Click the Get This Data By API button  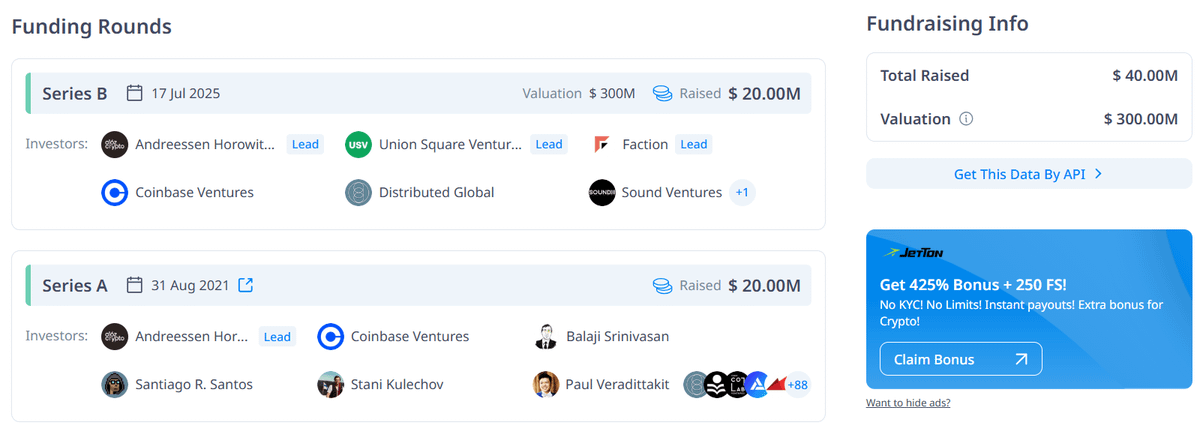tap(1029, 174)
